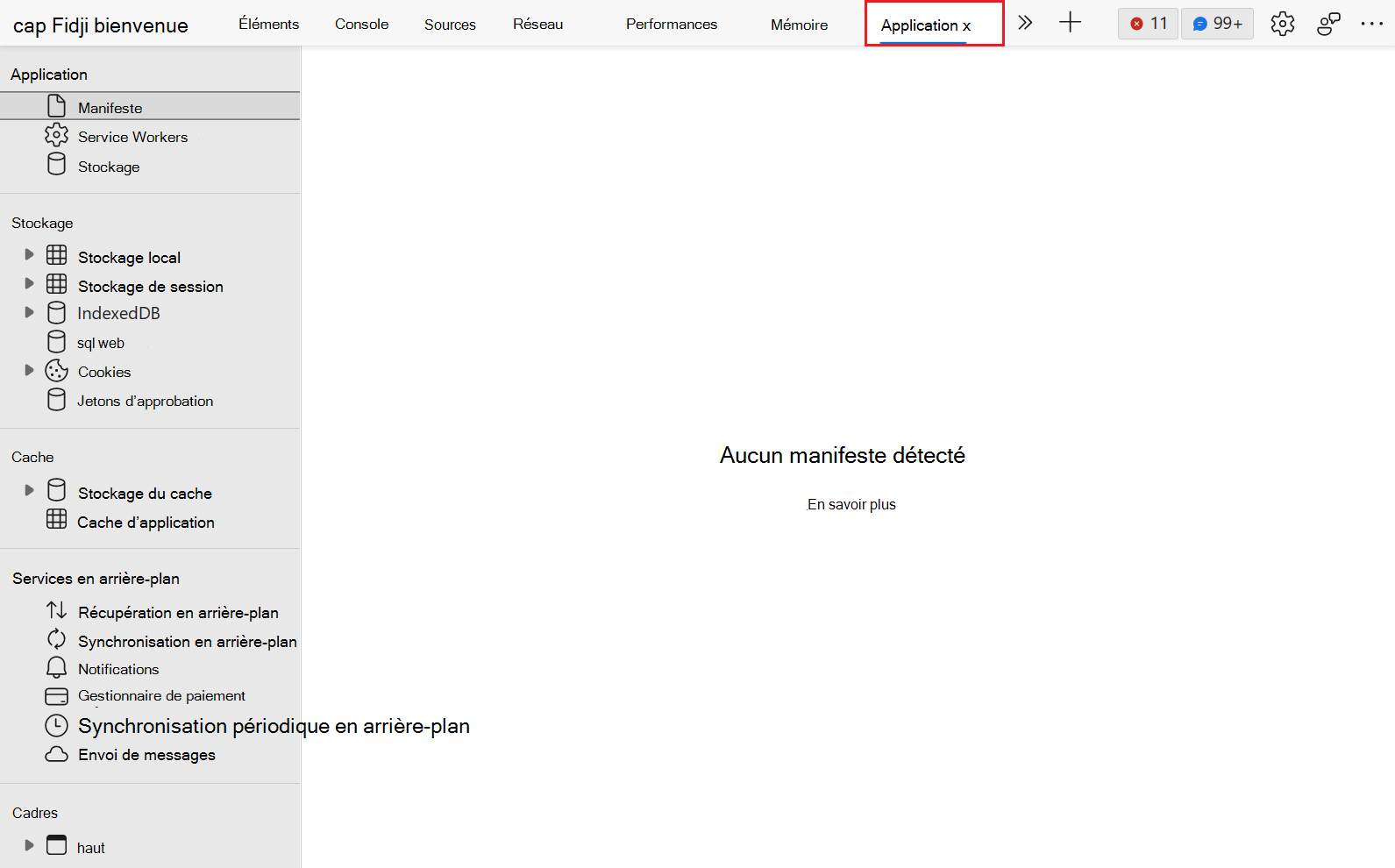Follow the En savoir plus link
Image resolution: width=1395 pixels, height=868 pixels.
851,504
